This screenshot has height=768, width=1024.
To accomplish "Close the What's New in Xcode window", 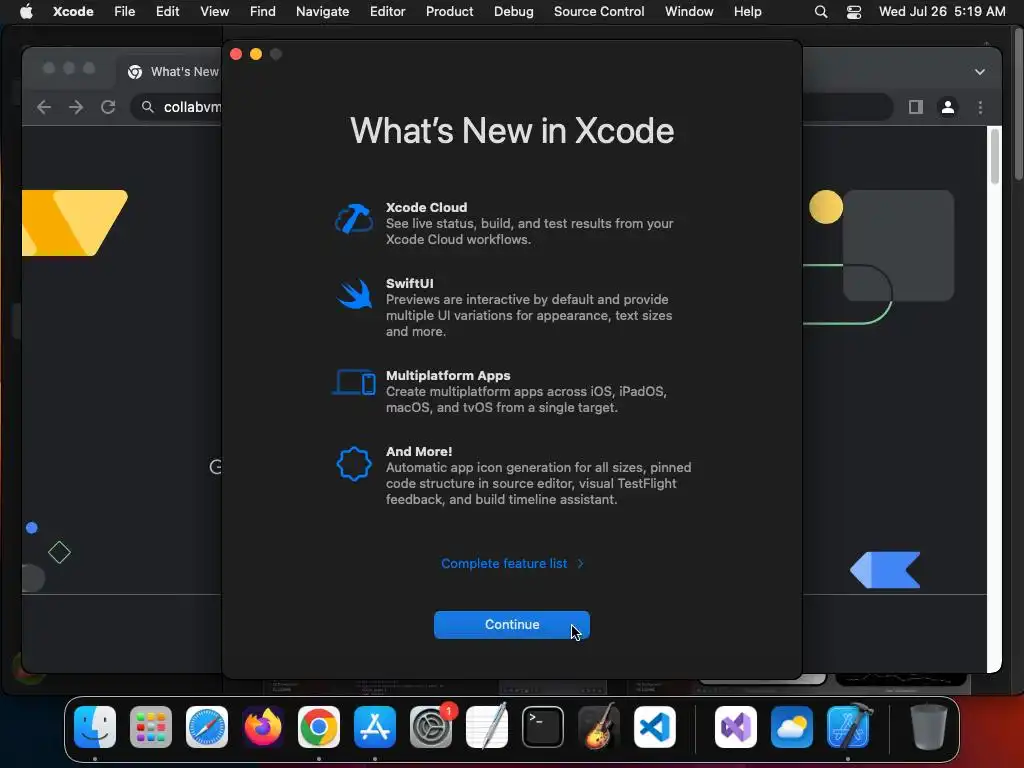I will (236, 54).
